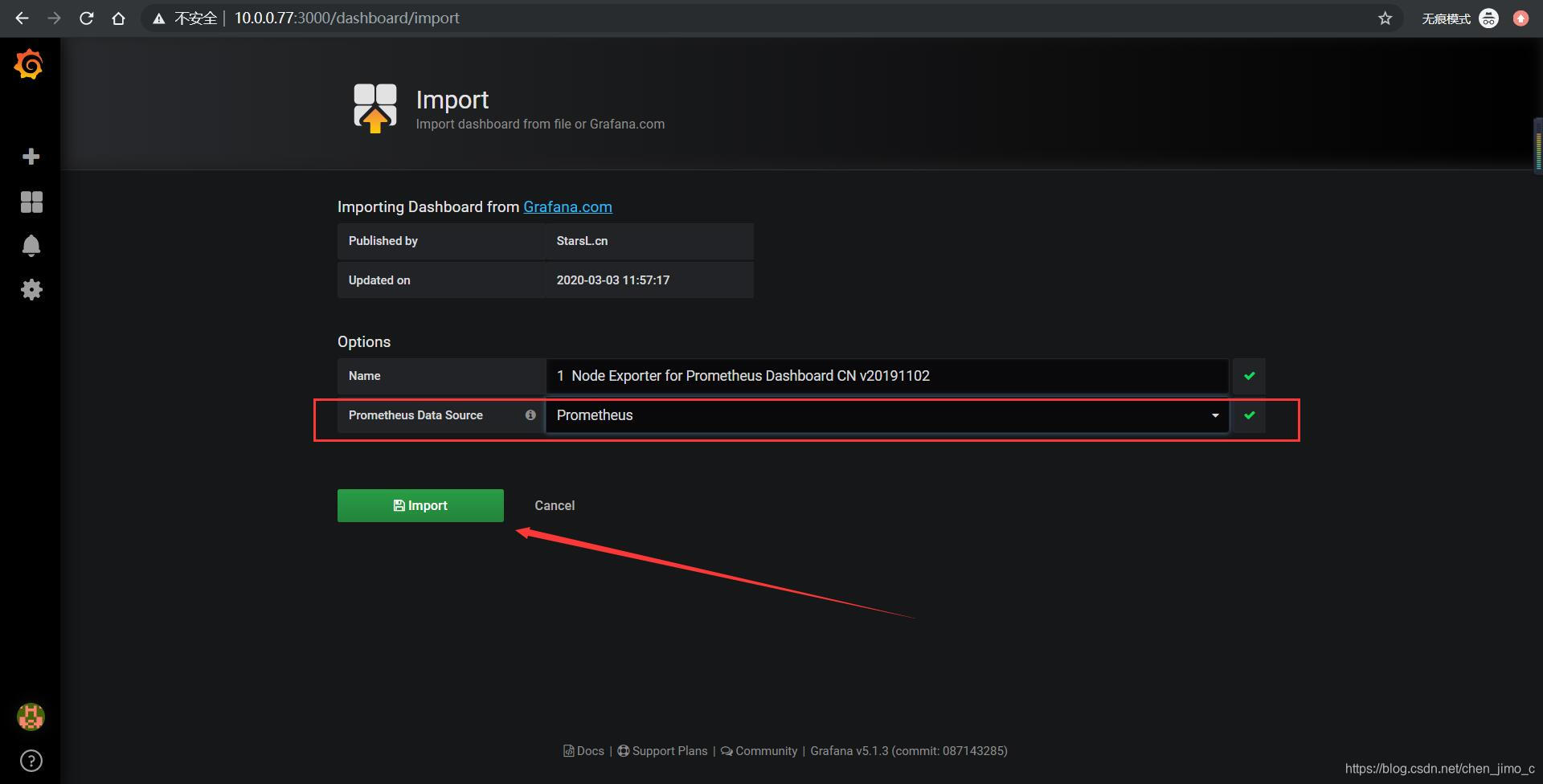This screenshot has height=784, width=1543.
Task: Expand the Prometheus data source dropdown
Action: click(x=887, y=415)
